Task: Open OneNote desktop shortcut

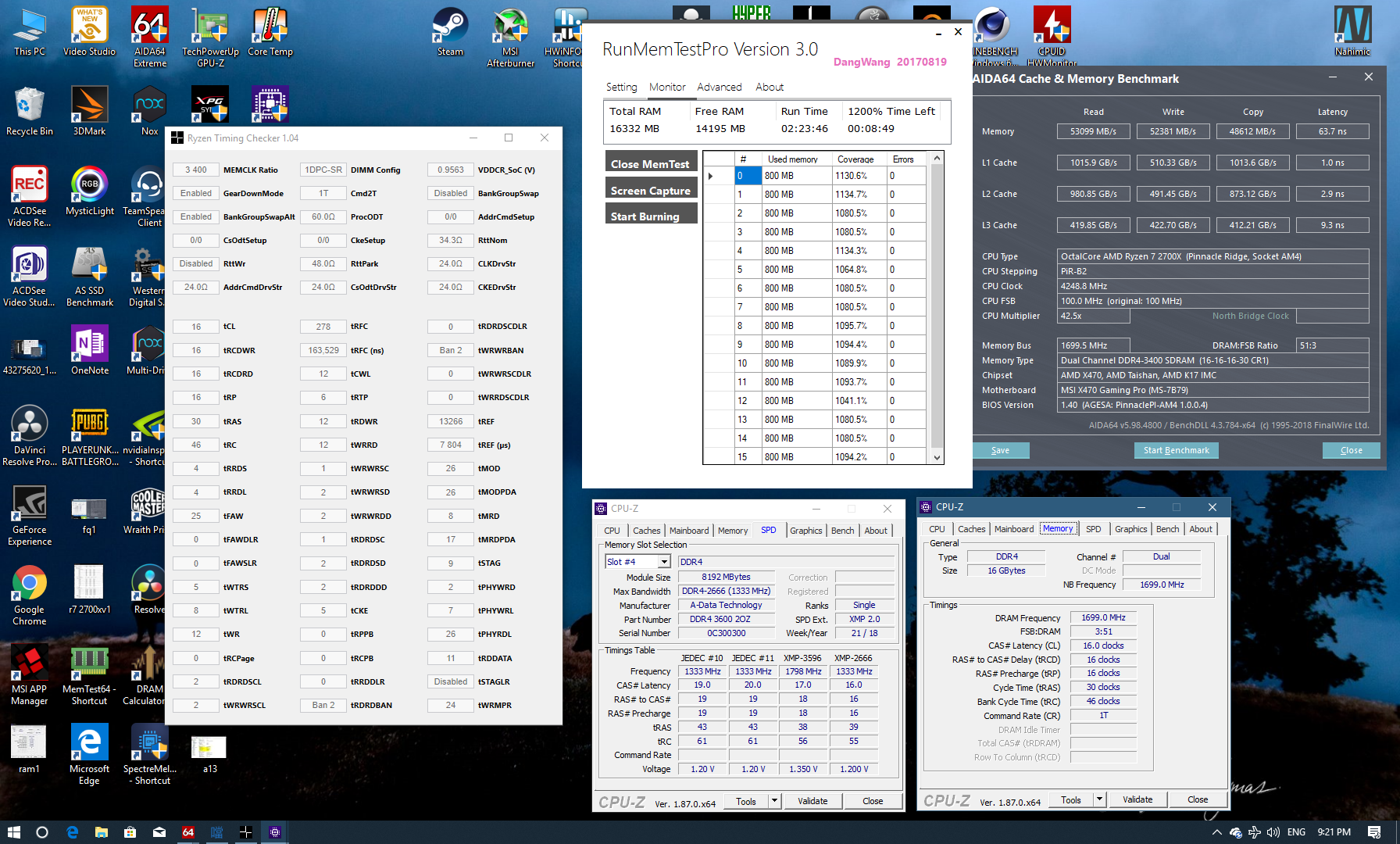Action: pyautogui.click(x=89, y=351)
